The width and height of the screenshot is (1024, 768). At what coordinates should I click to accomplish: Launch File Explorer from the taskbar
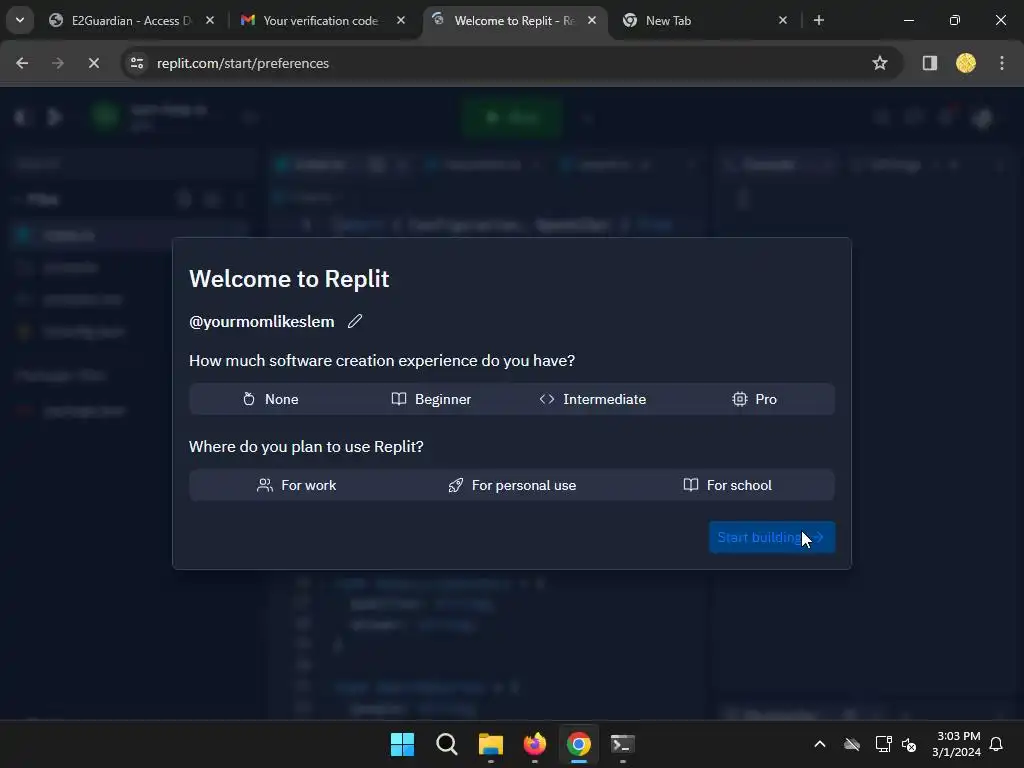pos(490,744)
